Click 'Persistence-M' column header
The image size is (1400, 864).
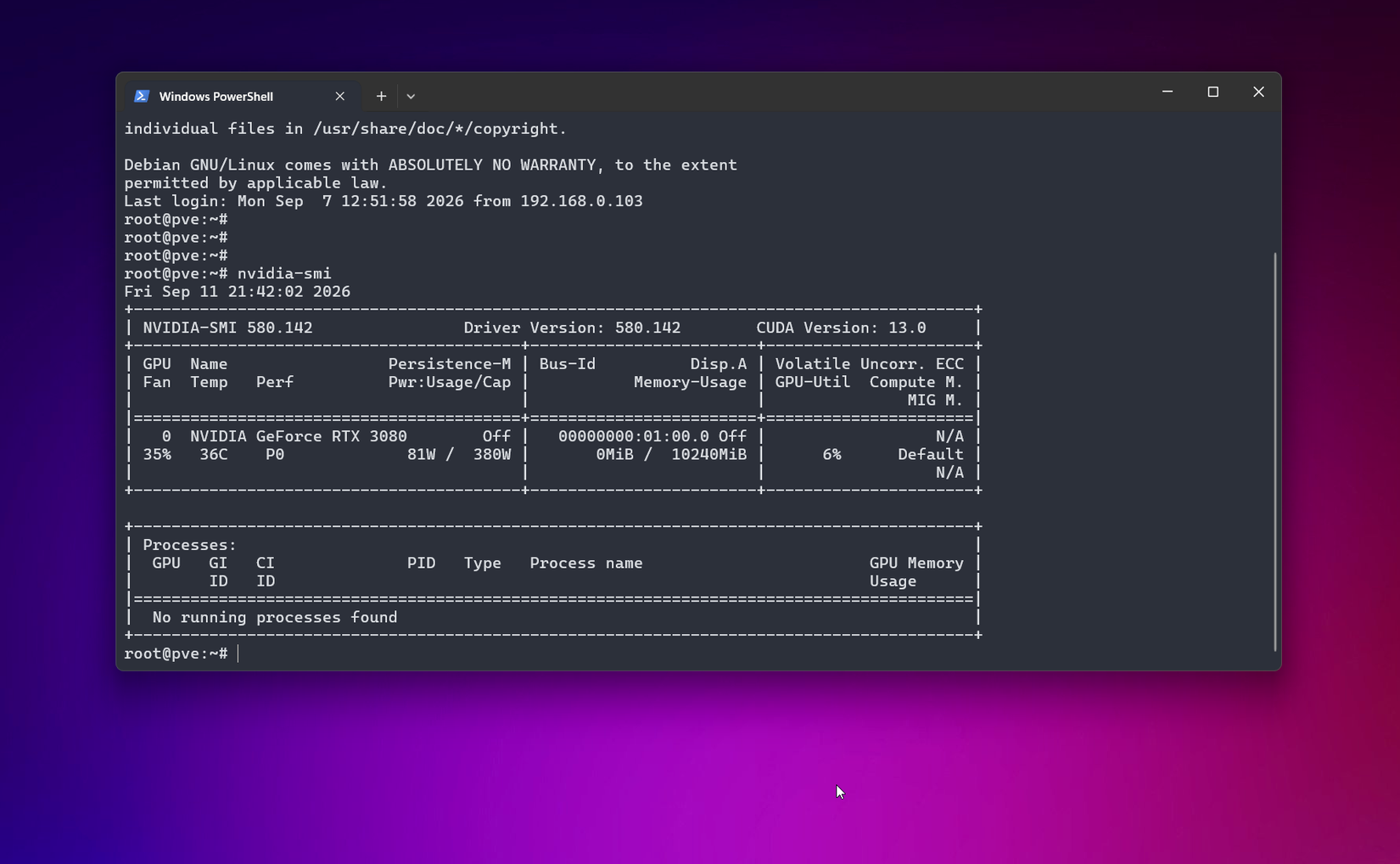[450, 364]
